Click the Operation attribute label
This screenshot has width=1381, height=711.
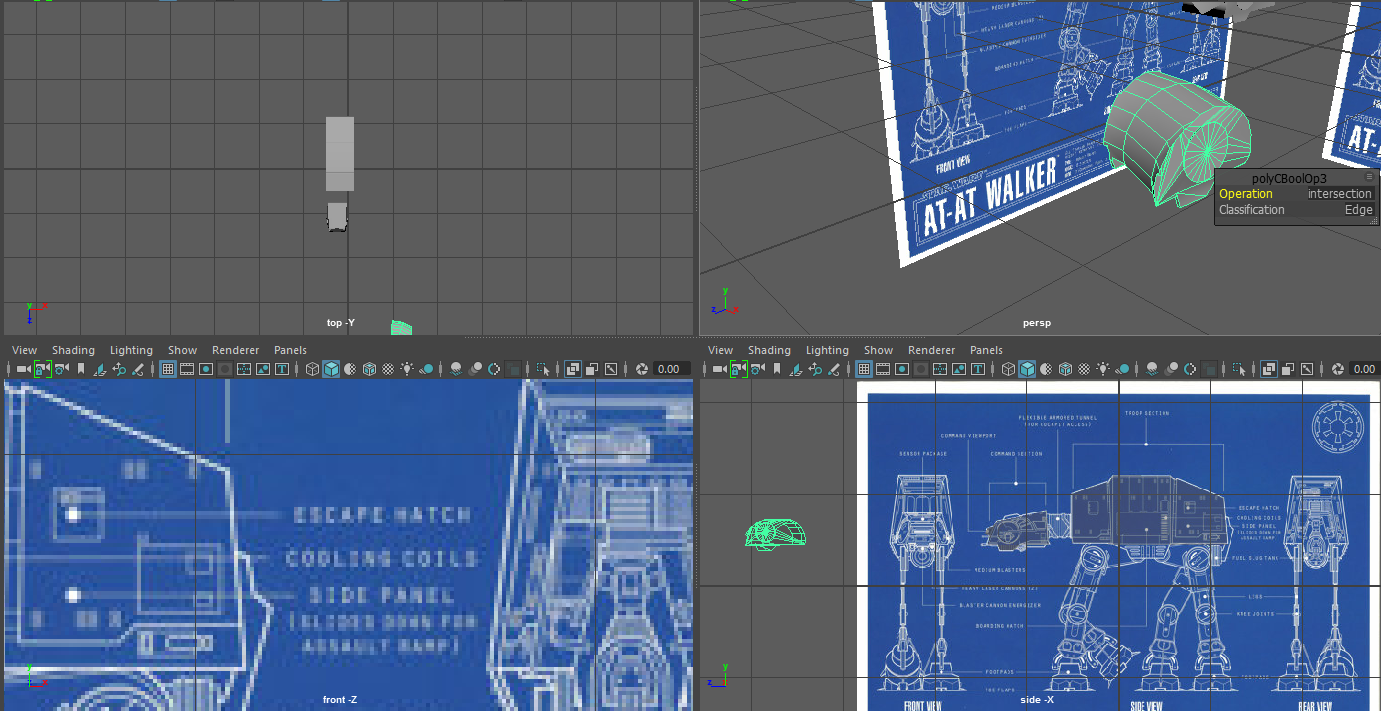click(1246, 194)
